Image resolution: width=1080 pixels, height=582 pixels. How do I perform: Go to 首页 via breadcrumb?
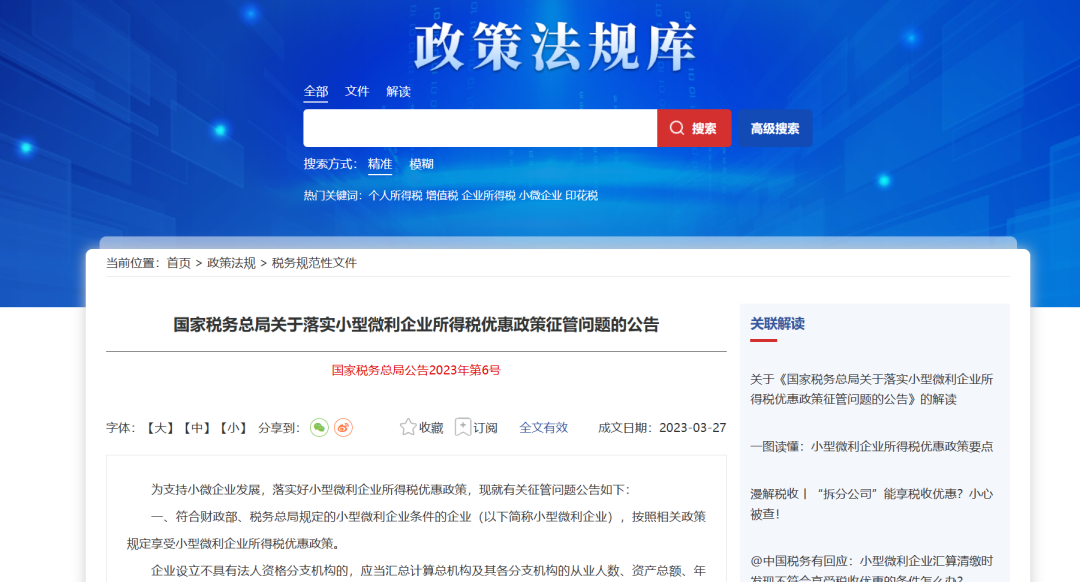point(177,263)
